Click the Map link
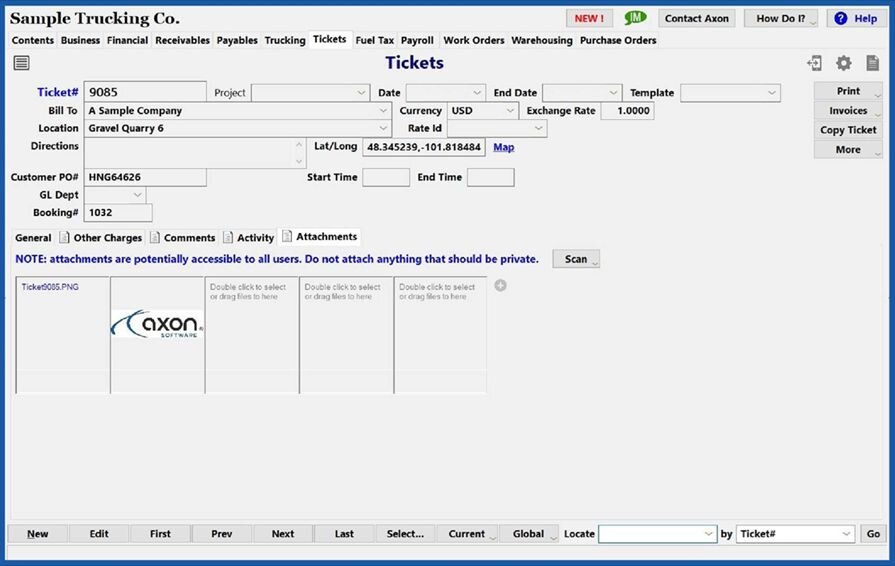895x566 pixels. pos(504,147)
